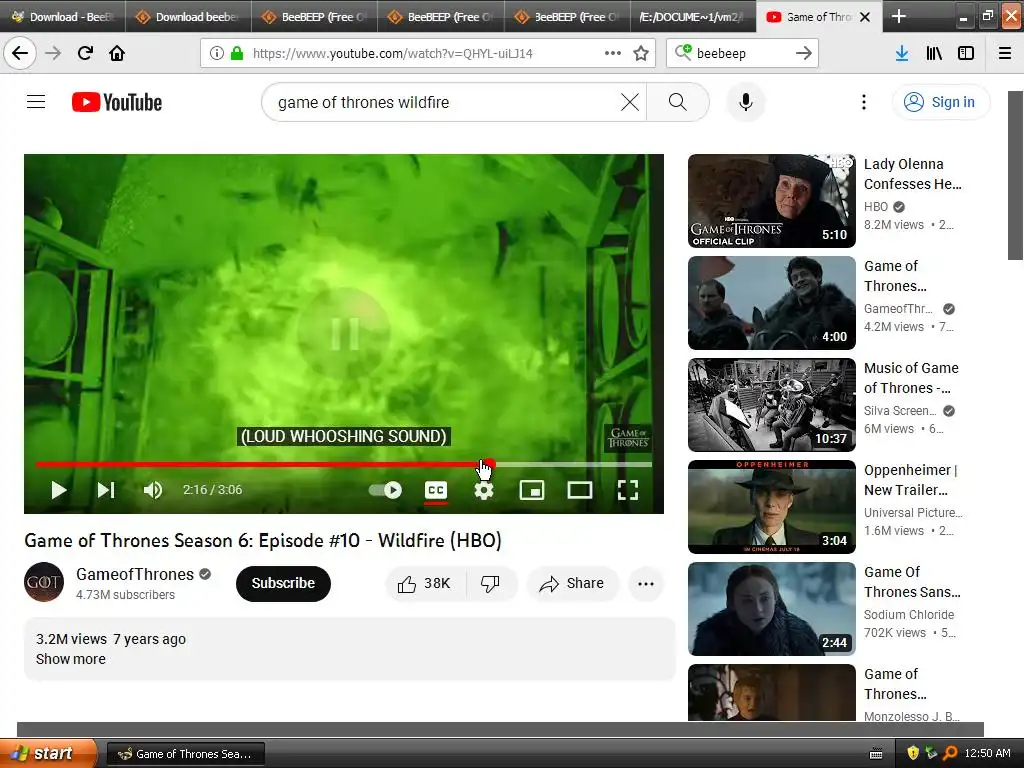Switch to Download - BeeBEEP tab

tap(63, 16)
